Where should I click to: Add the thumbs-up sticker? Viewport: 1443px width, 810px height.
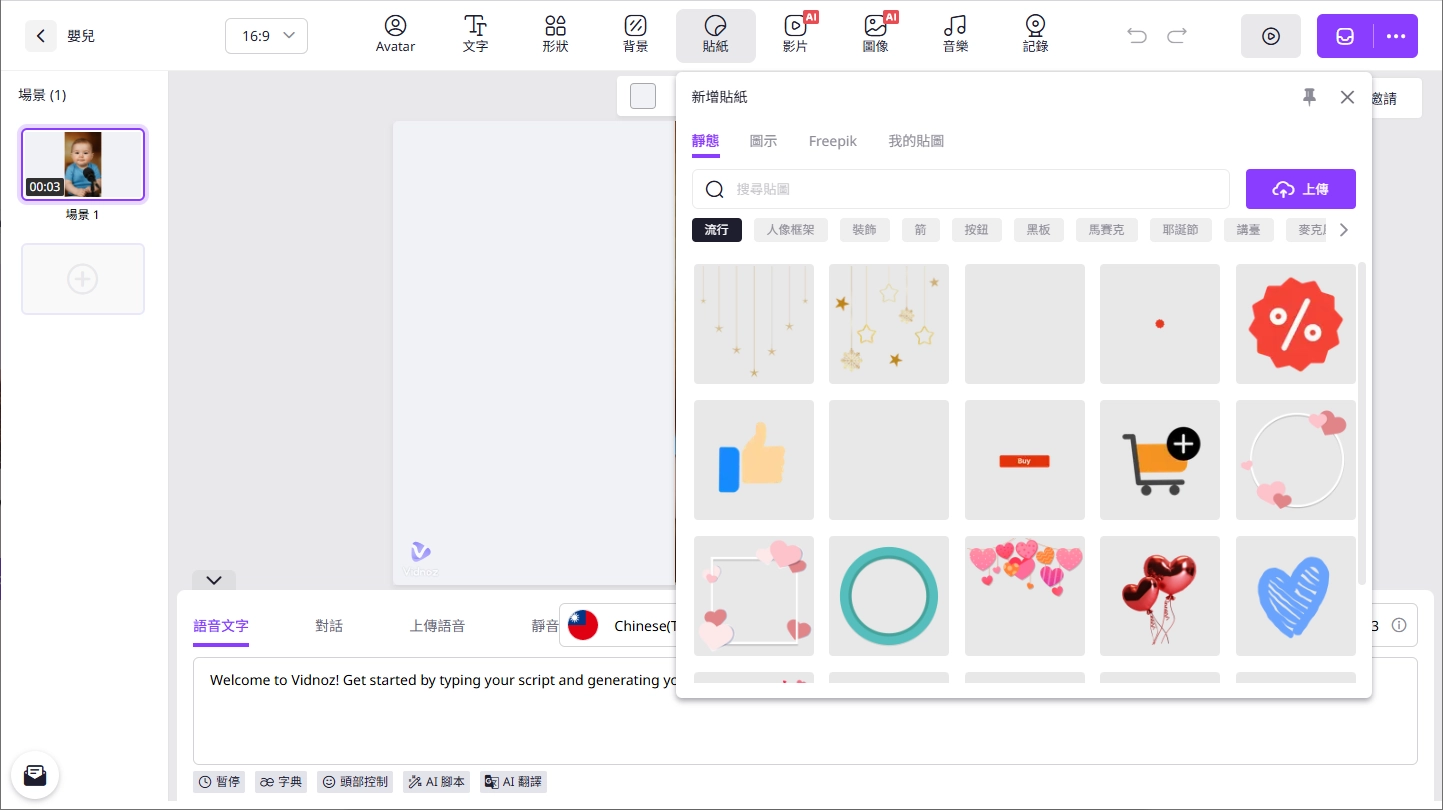(x=754, y=460)
